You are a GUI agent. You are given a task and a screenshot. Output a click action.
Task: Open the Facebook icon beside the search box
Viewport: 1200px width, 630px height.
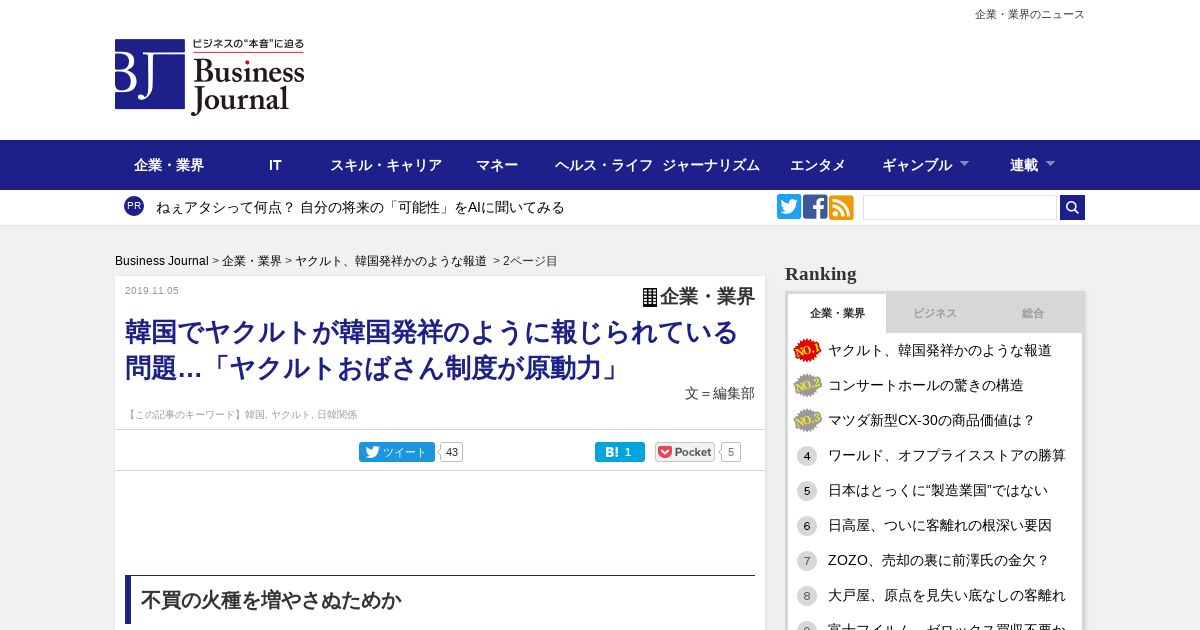click(x=815, y=207)
